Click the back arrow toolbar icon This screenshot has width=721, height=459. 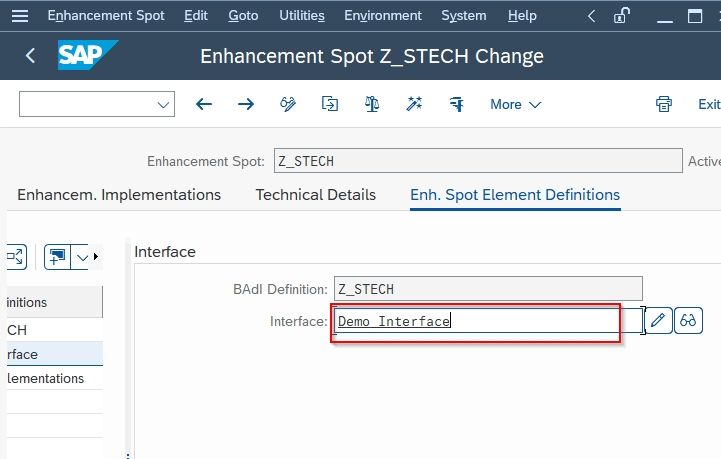[204, 104]
